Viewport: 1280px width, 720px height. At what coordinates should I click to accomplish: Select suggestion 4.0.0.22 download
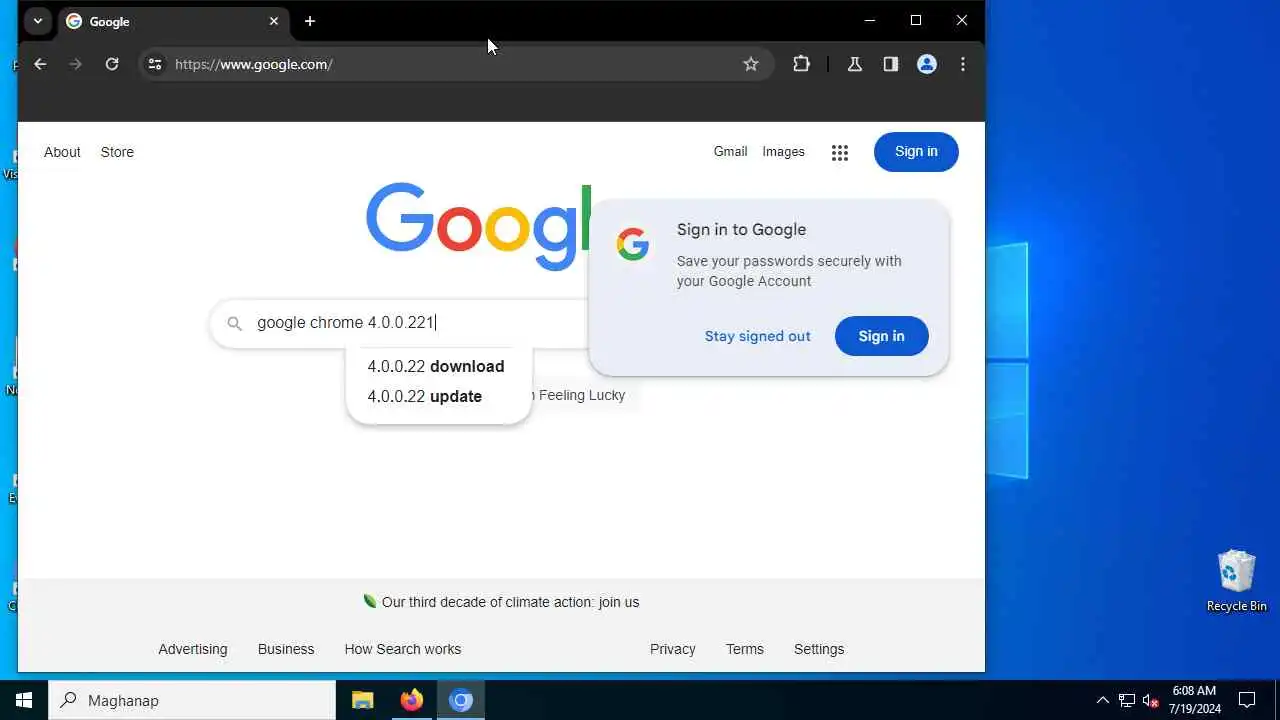[x=438, y=366]
